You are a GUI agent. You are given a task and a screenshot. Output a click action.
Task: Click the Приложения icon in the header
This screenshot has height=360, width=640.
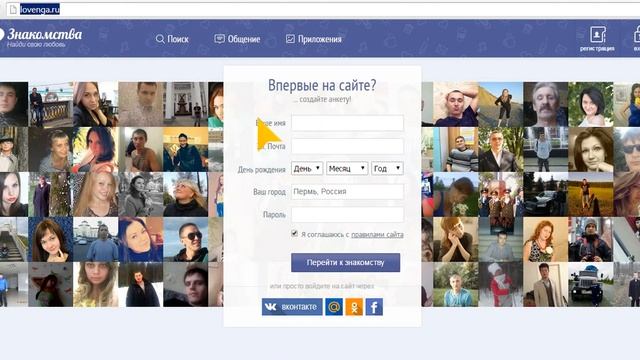click(290, 39)
